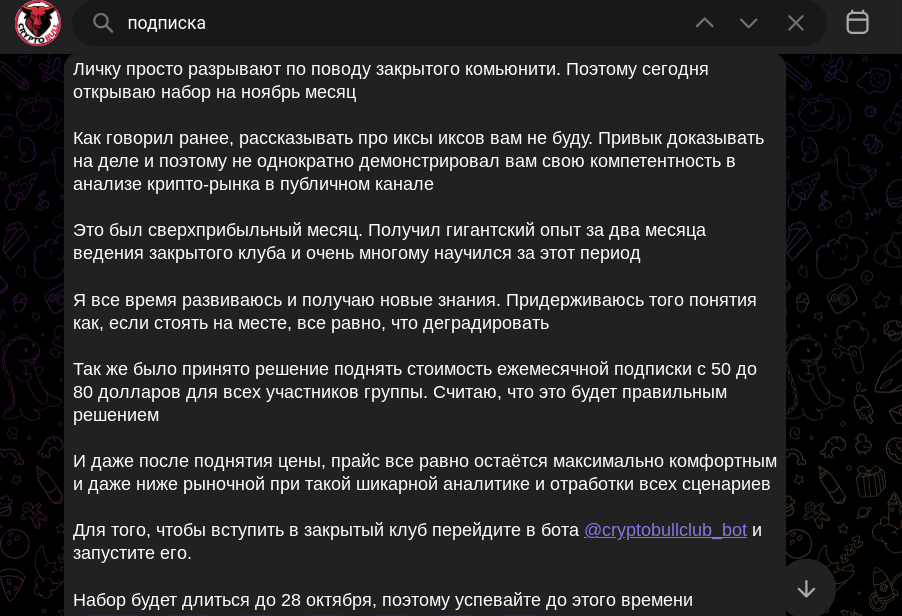
Task: Click the text "запустите его."
Action: tap(132, 553)
